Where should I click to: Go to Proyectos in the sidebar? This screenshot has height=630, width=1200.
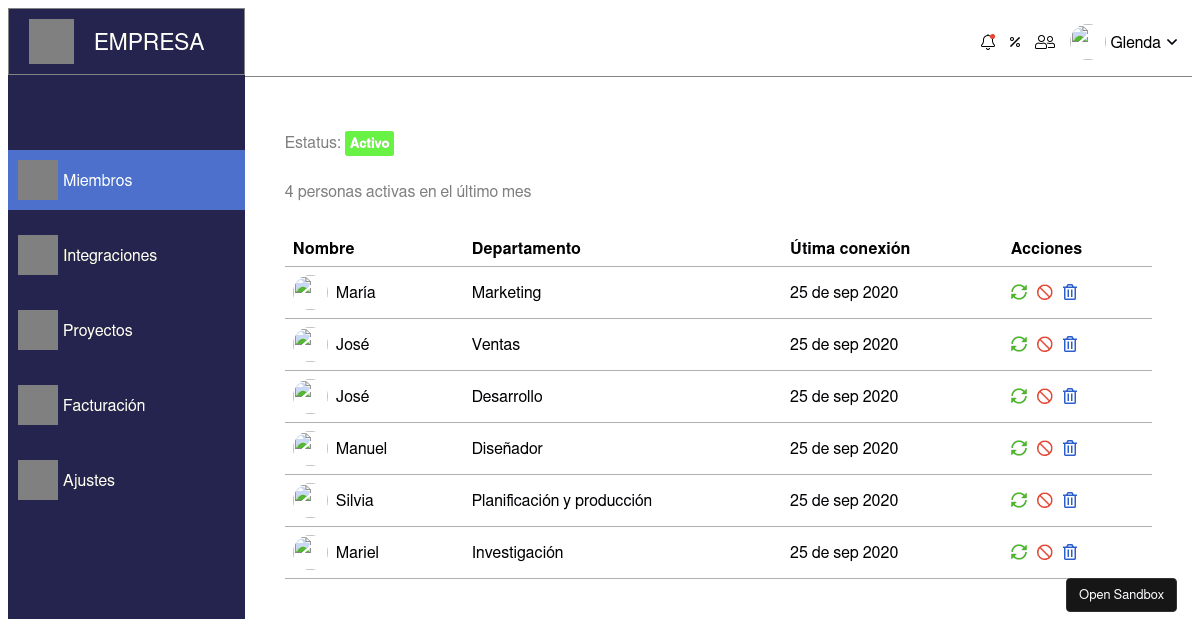[x=126, y=330]
